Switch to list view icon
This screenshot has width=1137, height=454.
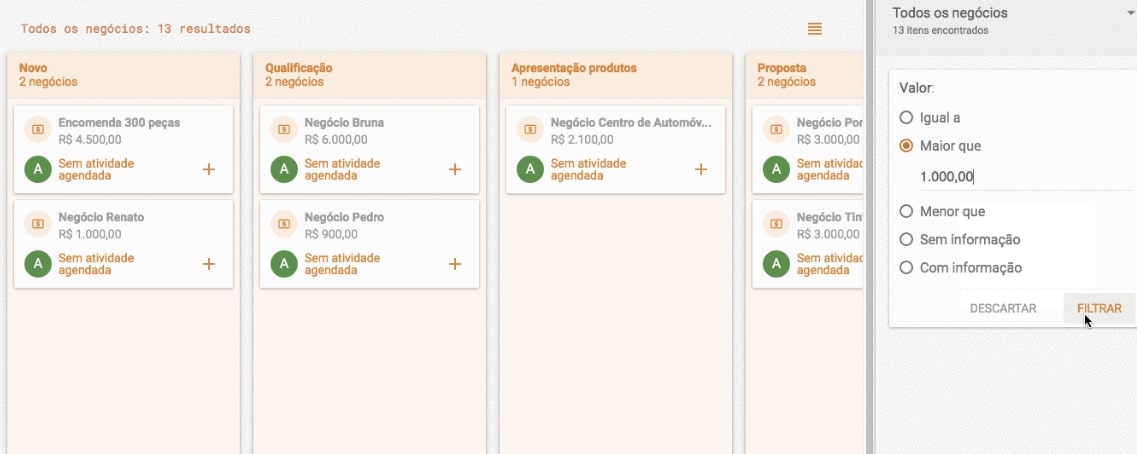tap(814, 29)
